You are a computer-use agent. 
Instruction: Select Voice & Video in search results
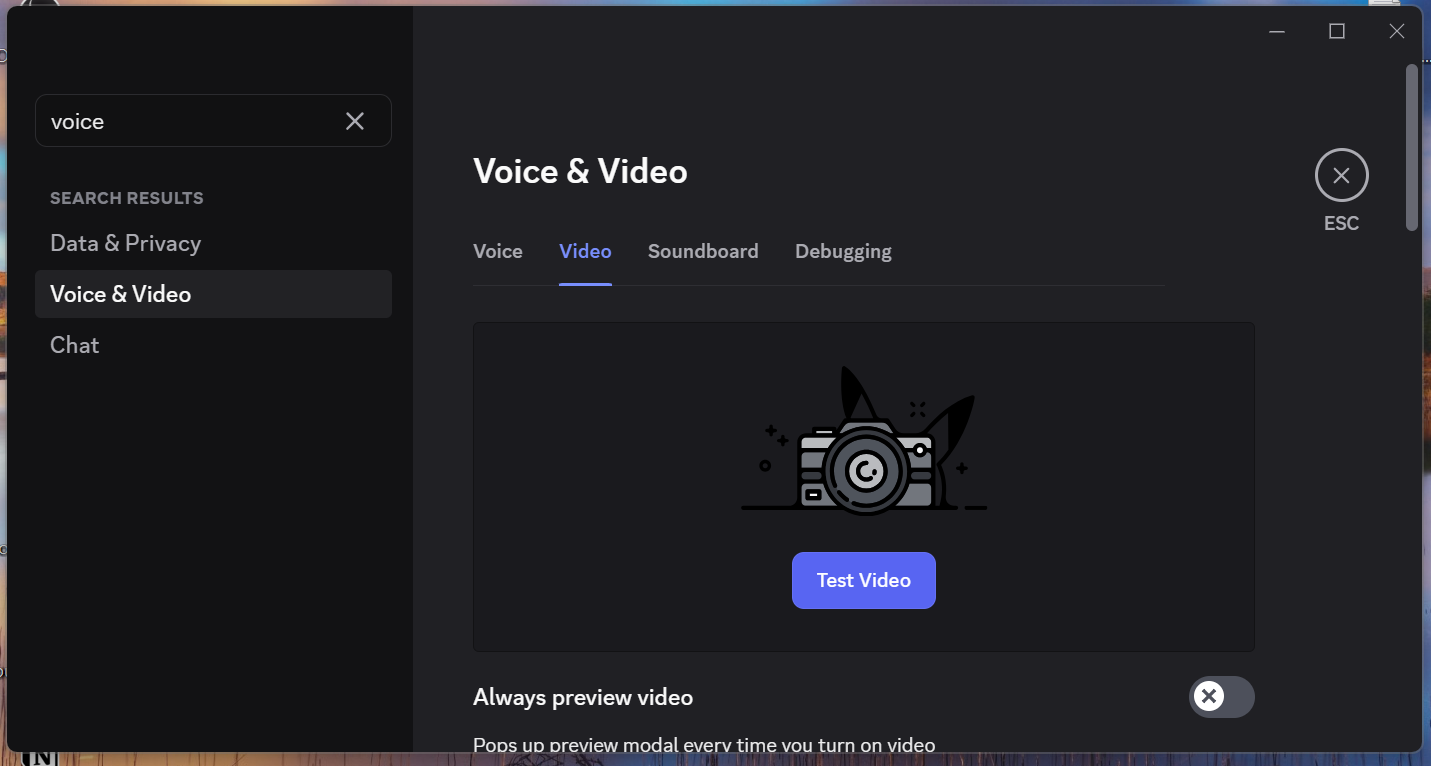coord(213,294)
